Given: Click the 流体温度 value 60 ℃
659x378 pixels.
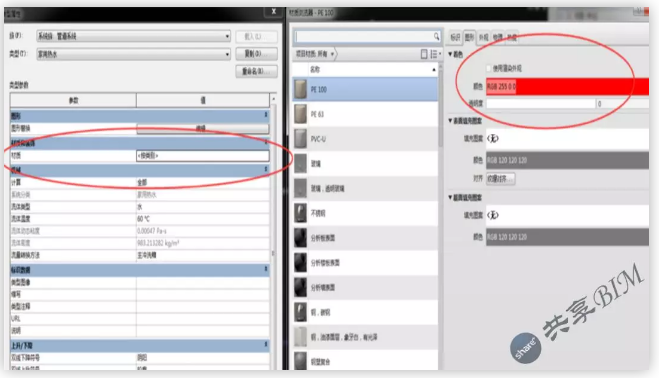Looking at the screenshot, I should pyautogui.click(x=203, y=219).
